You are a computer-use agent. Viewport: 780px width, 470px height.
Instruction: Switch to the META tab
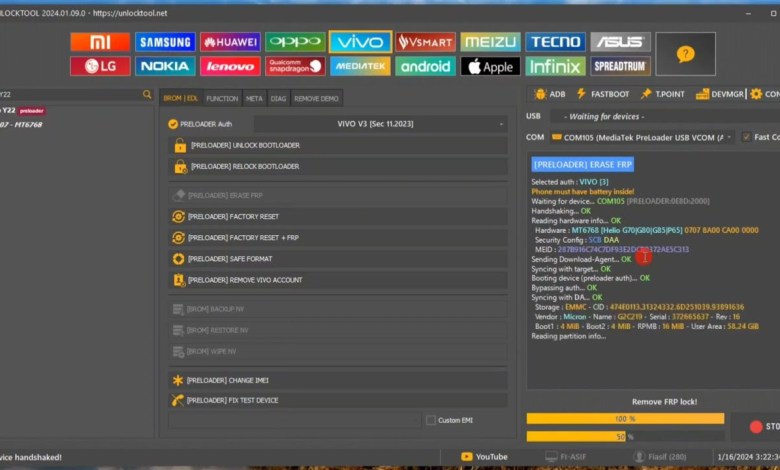click(x=254, y=98)
